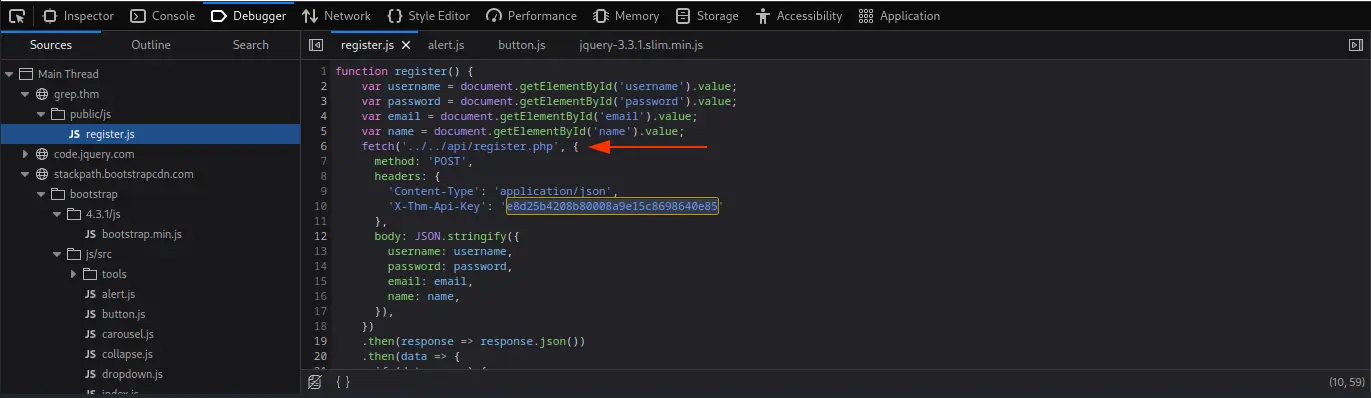Set a breakpoint on line 19
This screenshot has width=1371, height=398.
pyautogui.click(x=322, y=341)
